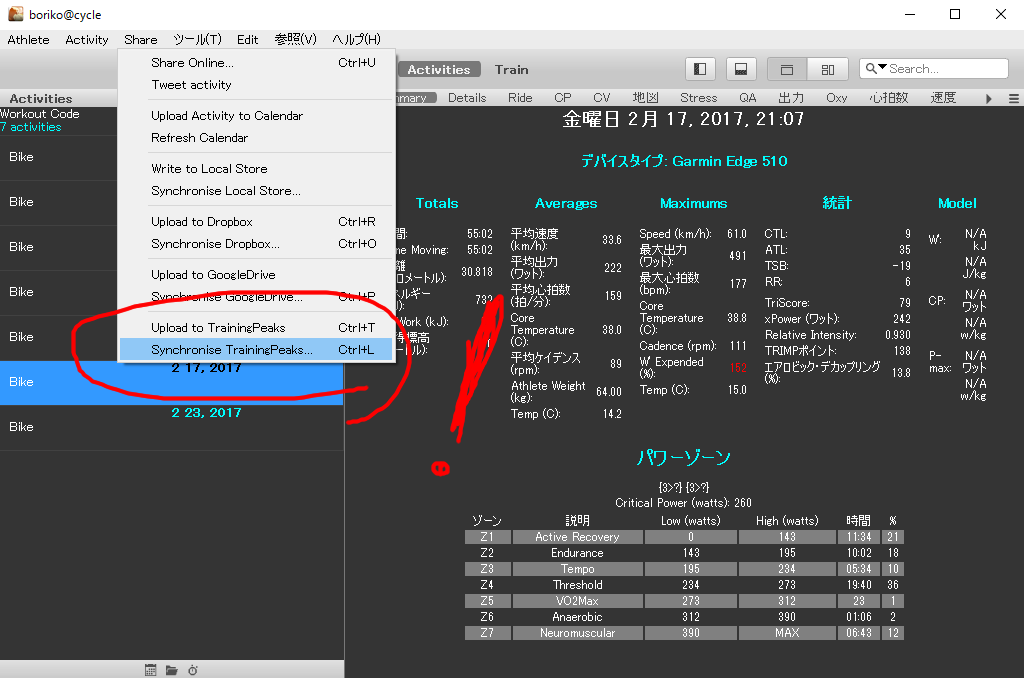
Task: Switch to the Train view
Action: pos(511,69)
